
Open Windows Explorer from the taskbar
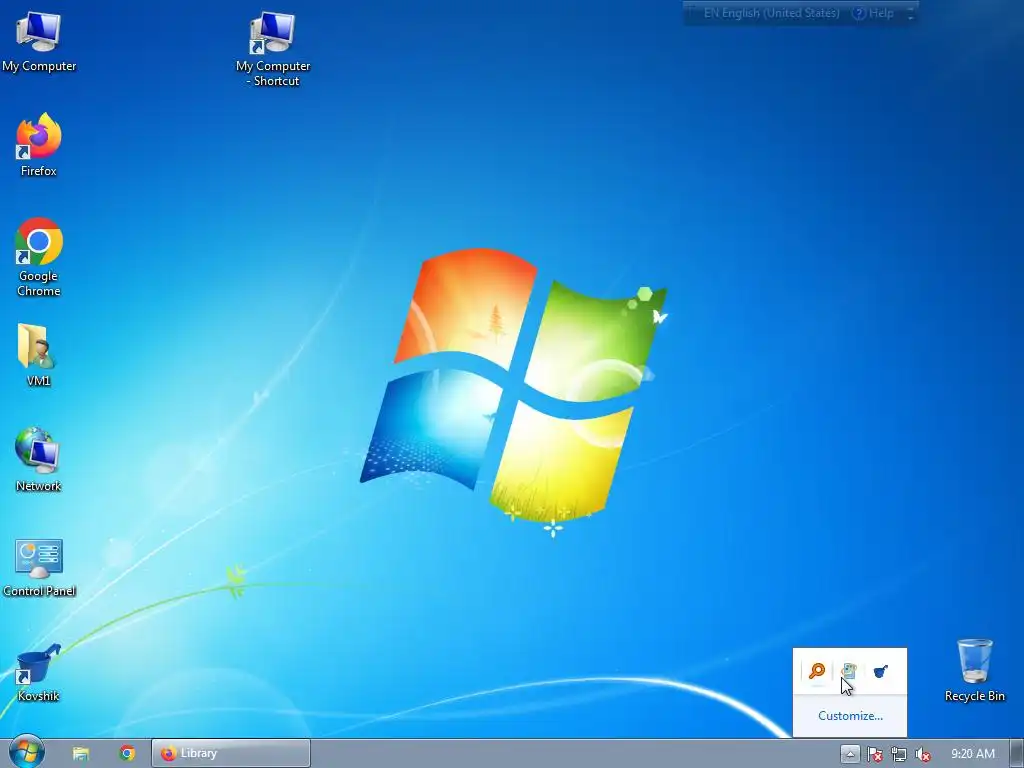[81, 754]
